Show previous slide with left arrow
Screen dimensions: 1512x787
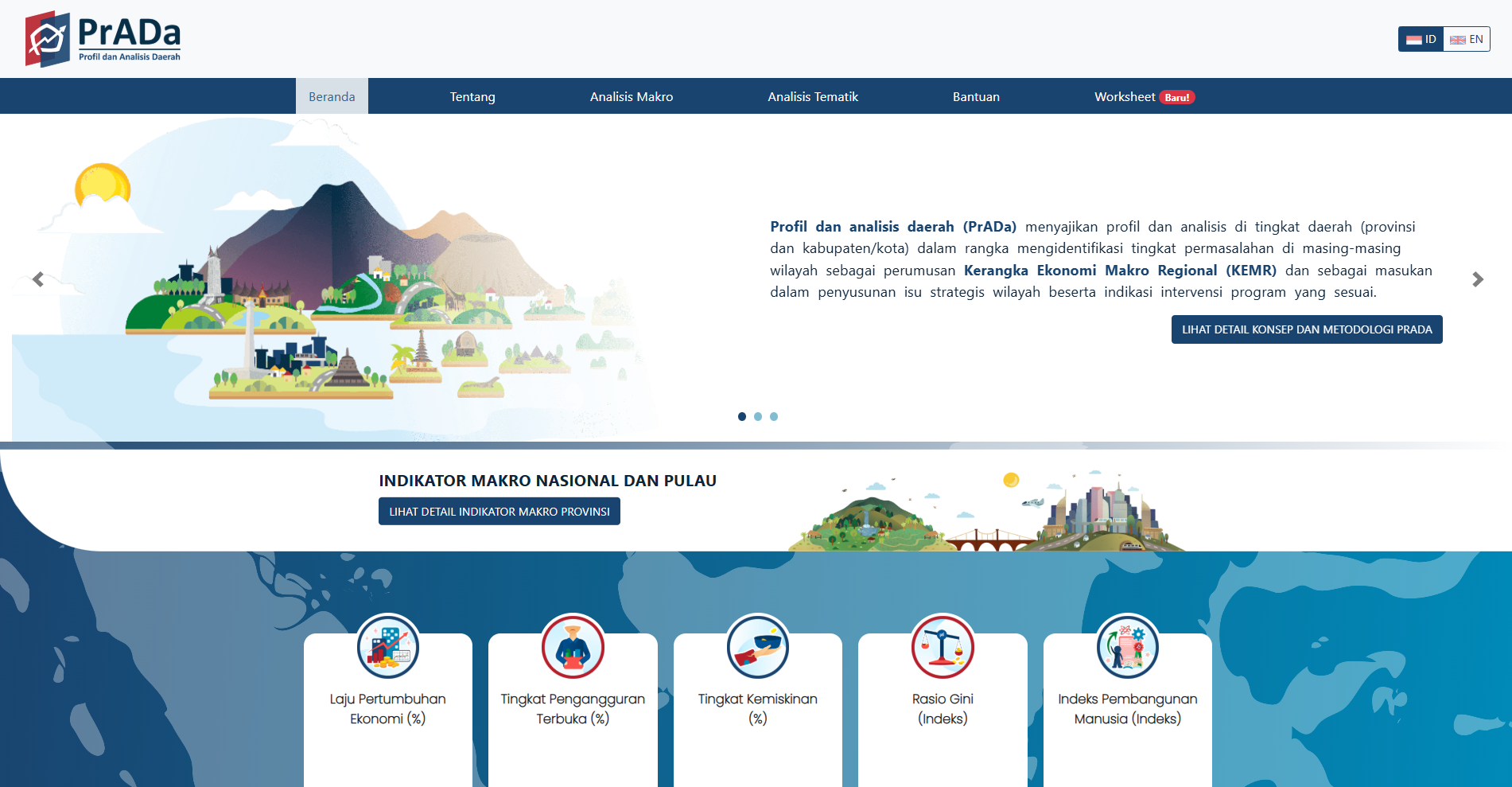(37, 279)
